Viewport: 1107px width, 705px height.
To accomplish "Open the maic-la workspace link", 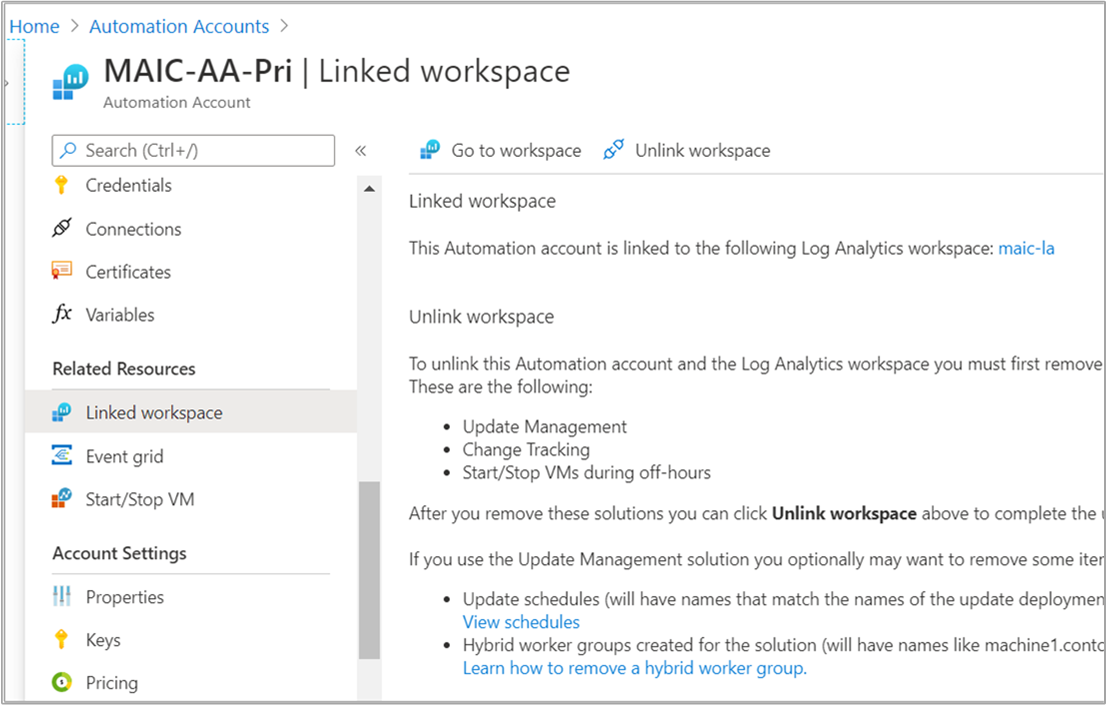I will [1026, 248].
